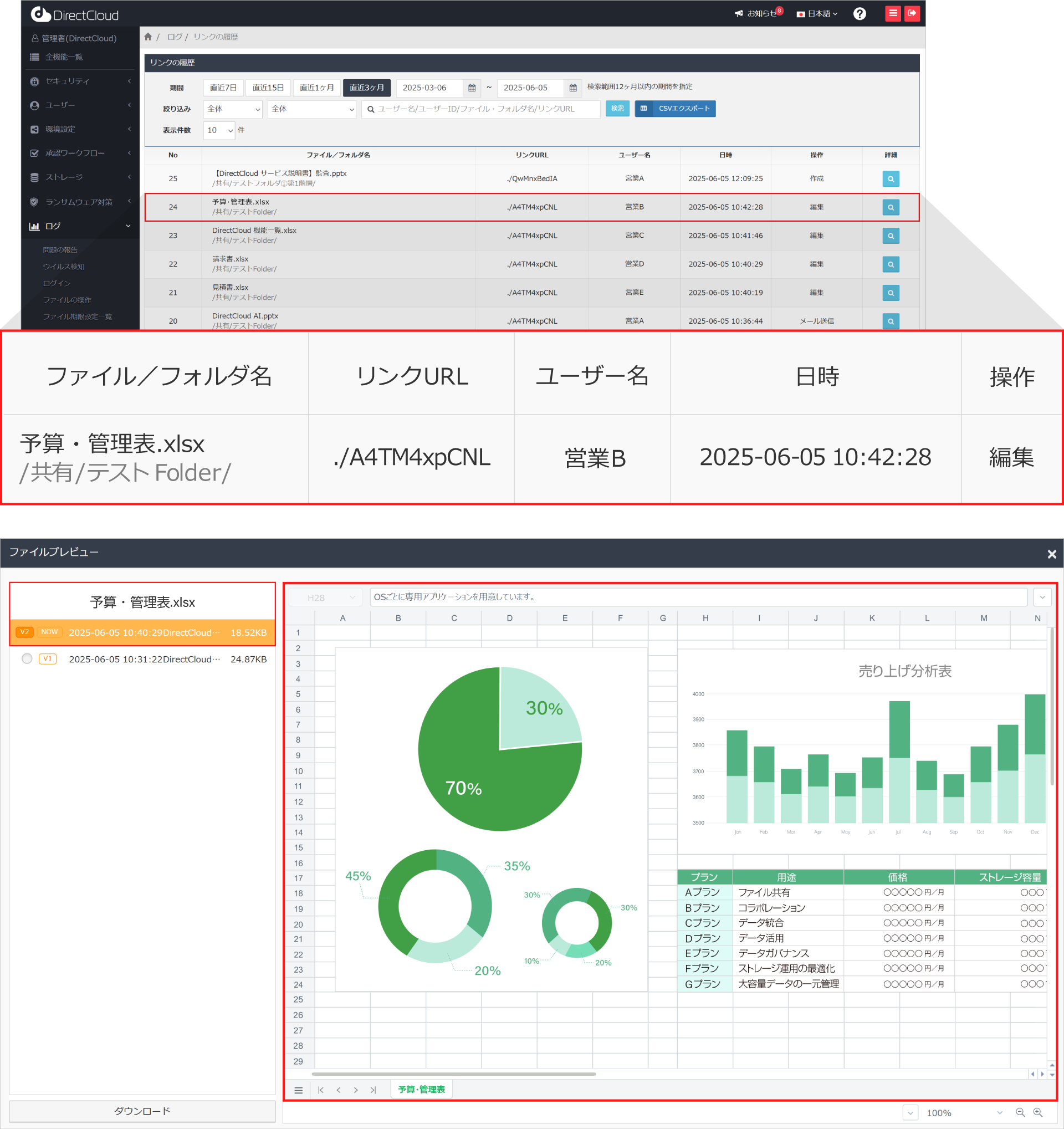This screenshot has width=1064, height=1129.
Task: Select the 直近7日 period option
Action: coord(223,88)
